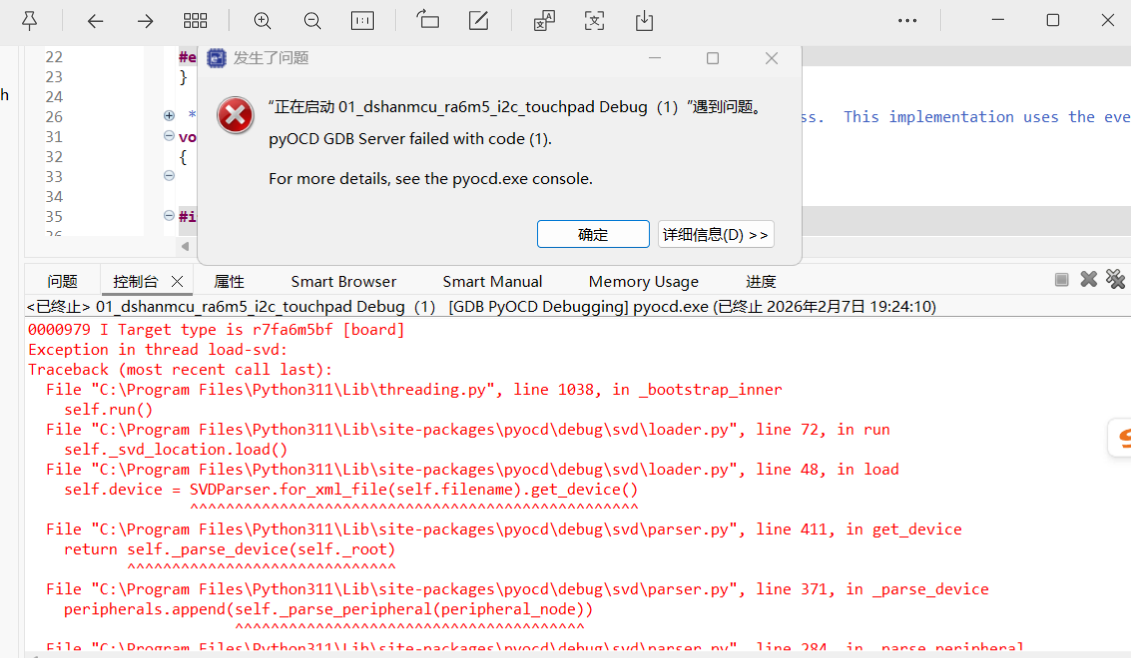Image resolution: width=1131 pixels, height=658 pixels.
Task: Rotate the image
Action: (x=428, y=21)
